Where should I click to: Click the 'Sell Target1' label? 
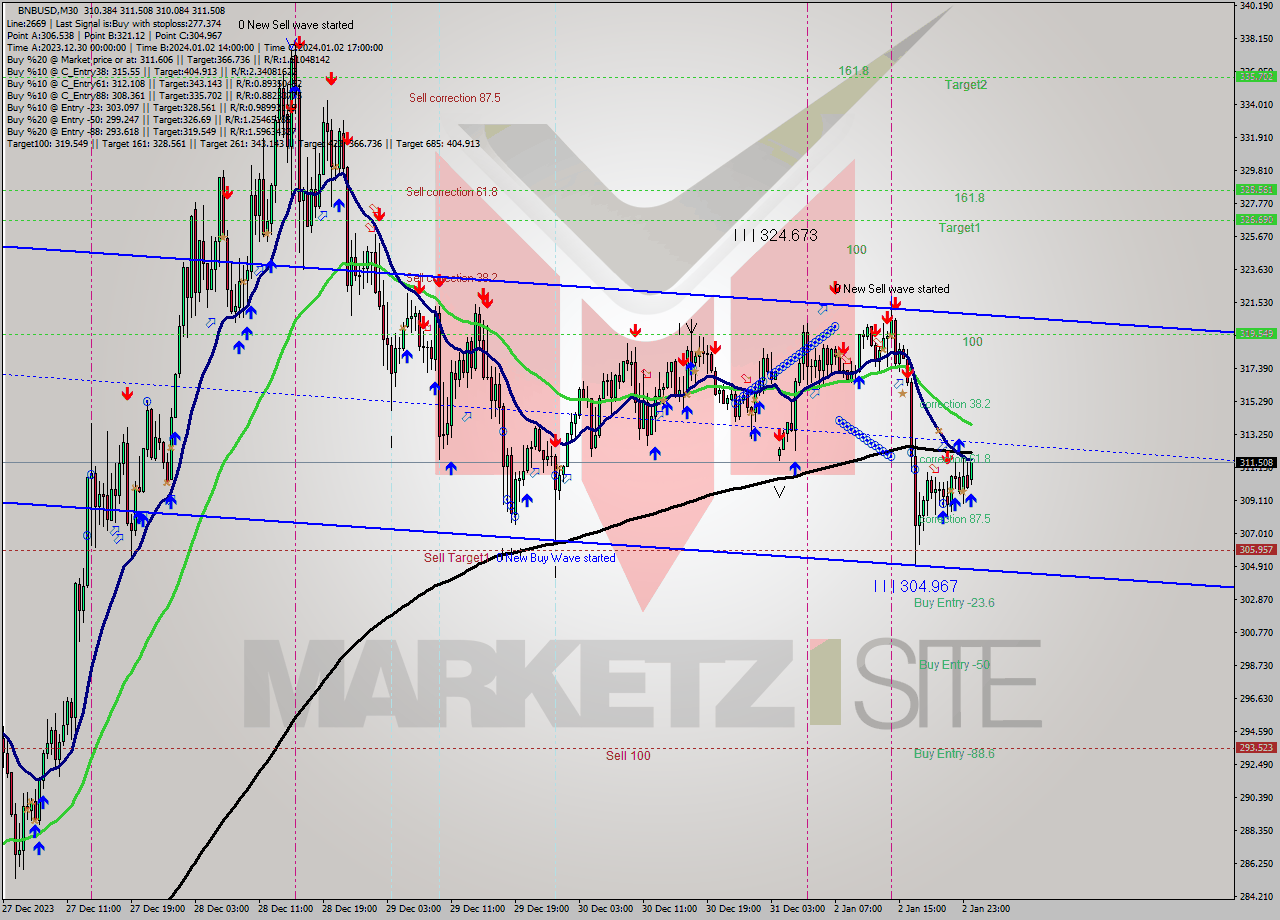pyautogui.click(x=456, y=558)
